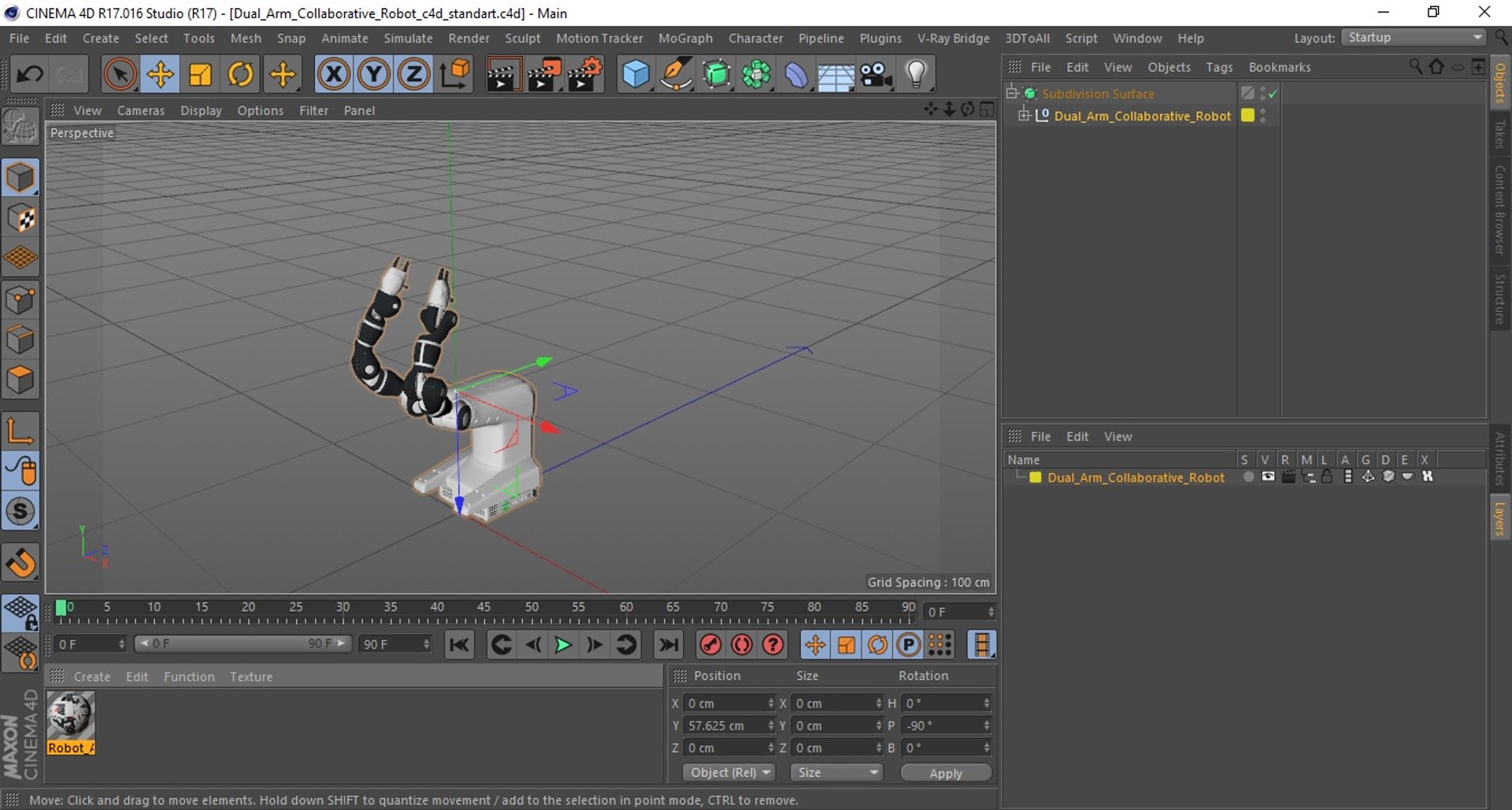Add subdivision surface generator icon
Screen dimensions: 1512x810
click(x=716, y=74)
